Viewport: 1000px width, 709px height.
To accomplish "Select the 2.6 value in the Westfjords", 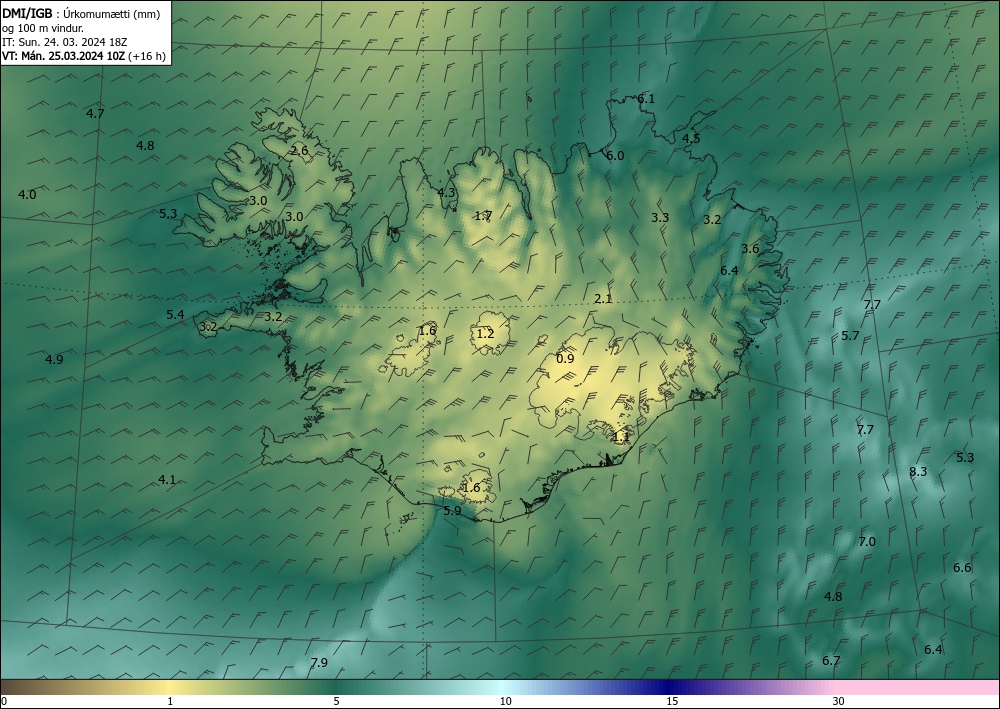I will [299, 150].
